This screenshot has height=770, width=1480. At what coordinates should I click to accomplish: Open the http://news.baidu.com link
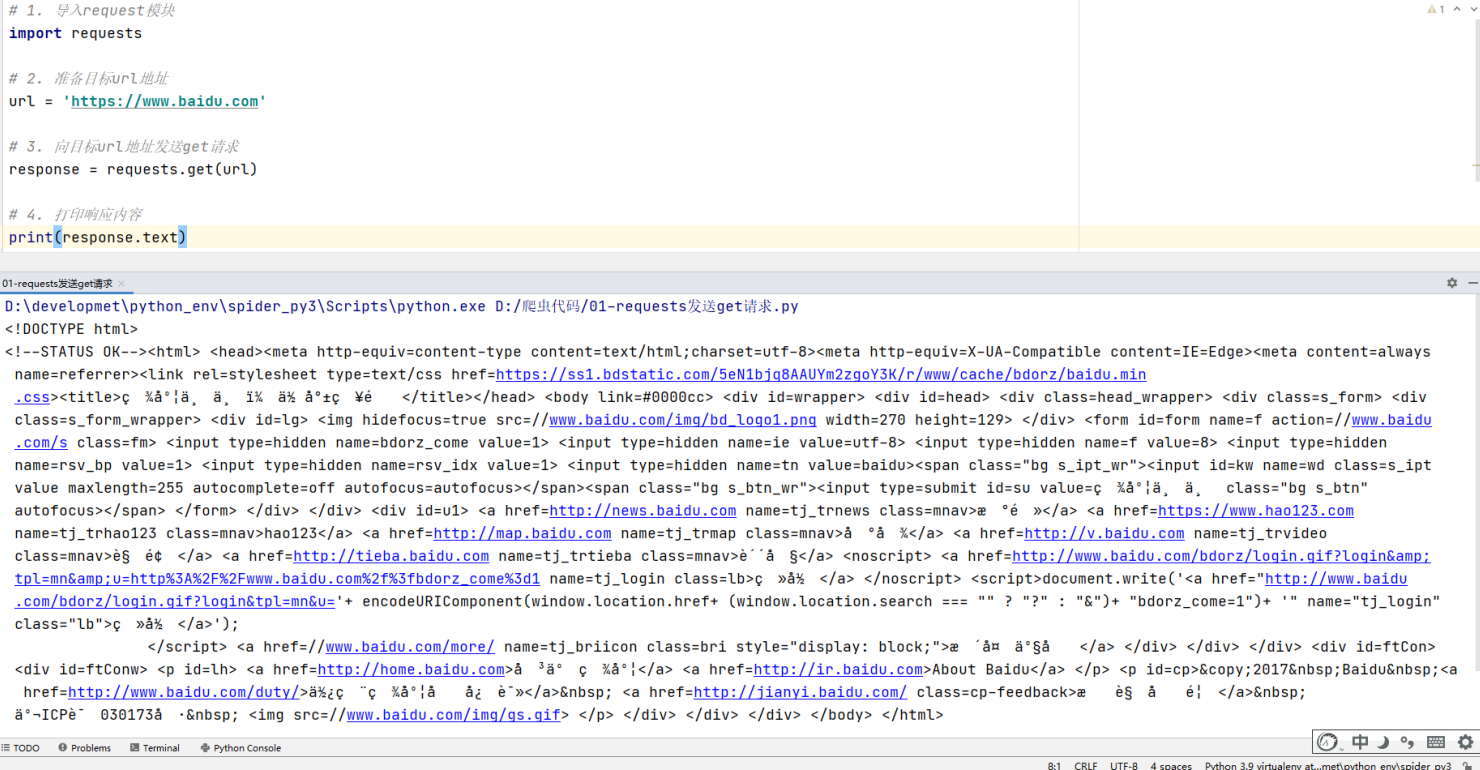point(643,511)
